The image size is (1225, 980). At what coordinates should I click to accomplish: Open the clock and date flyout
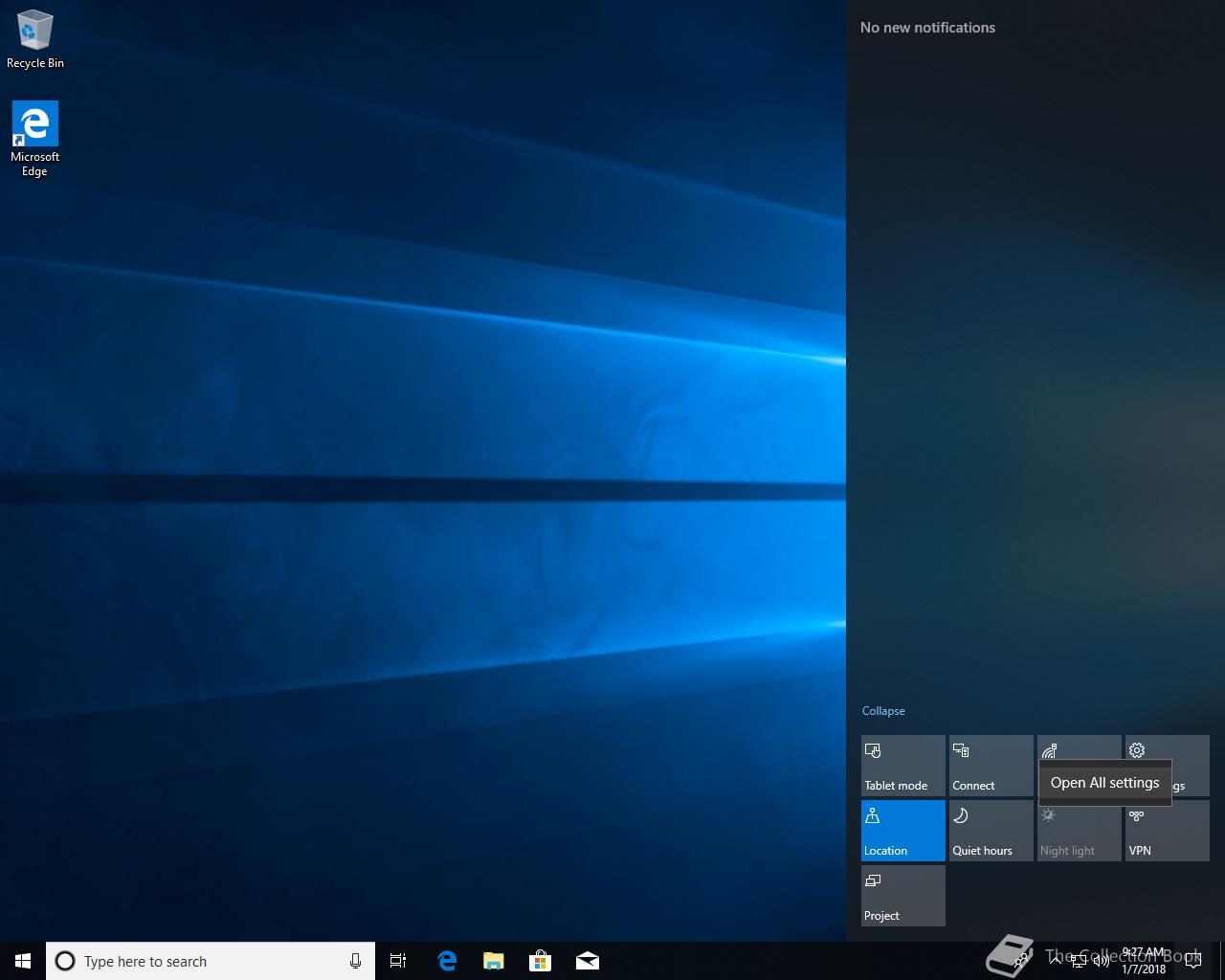click(x=1144, y=961)
